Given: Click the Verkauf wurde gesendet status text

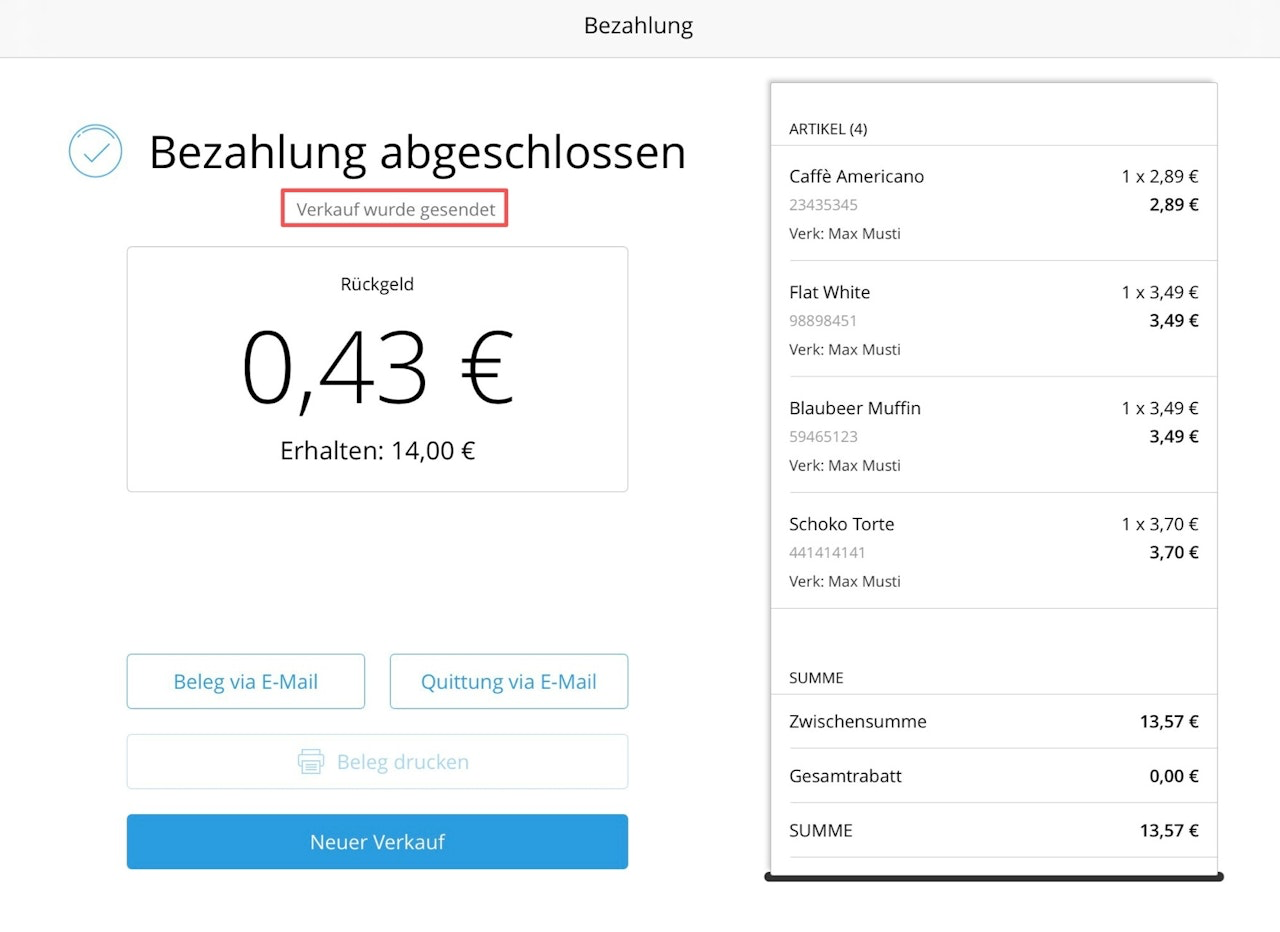Looking at the screenshot, I should pyautogui.click(x=395, y=210).
